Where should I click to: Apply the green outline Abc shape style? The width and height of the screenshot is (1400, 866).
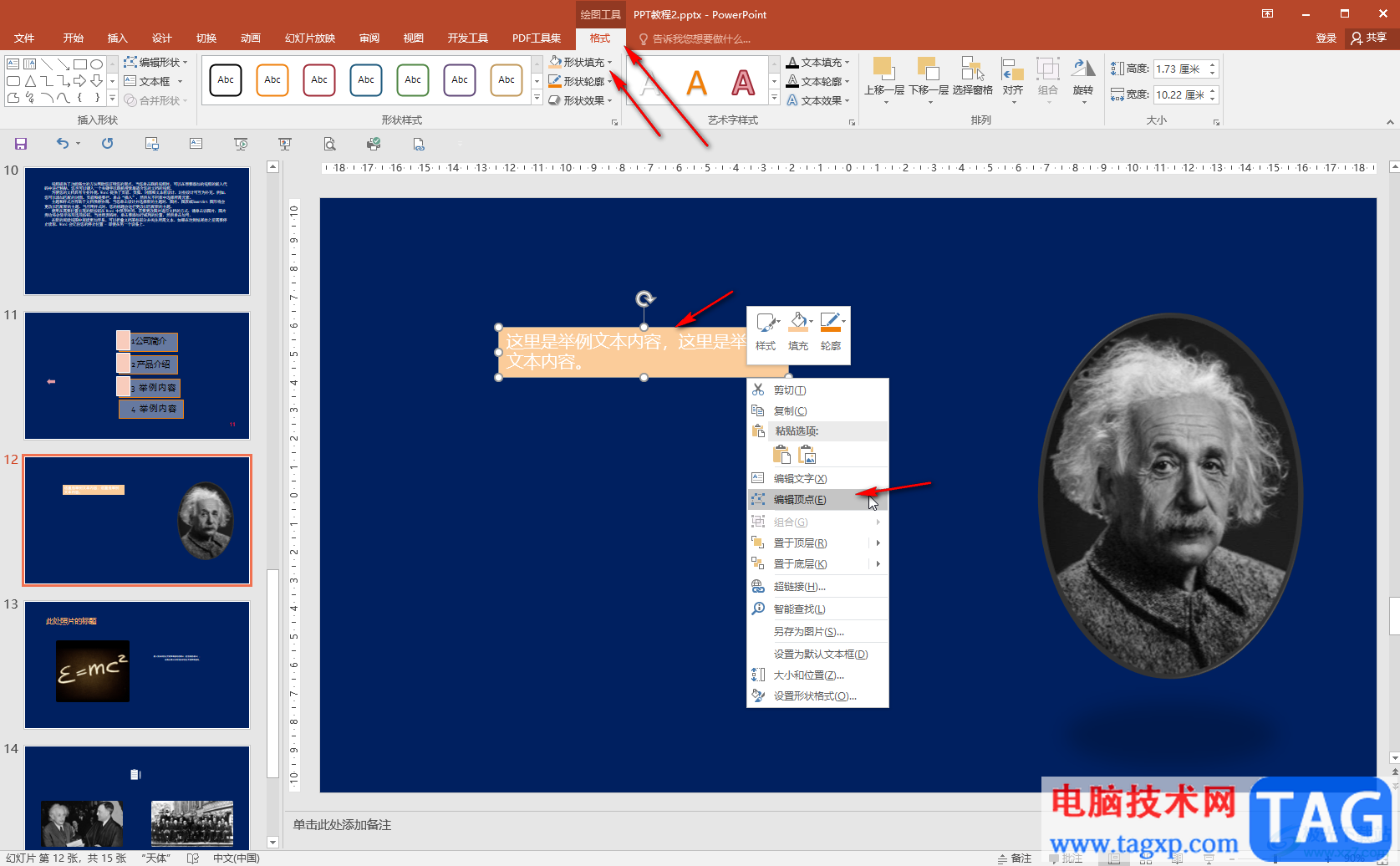tap(413, 80)
